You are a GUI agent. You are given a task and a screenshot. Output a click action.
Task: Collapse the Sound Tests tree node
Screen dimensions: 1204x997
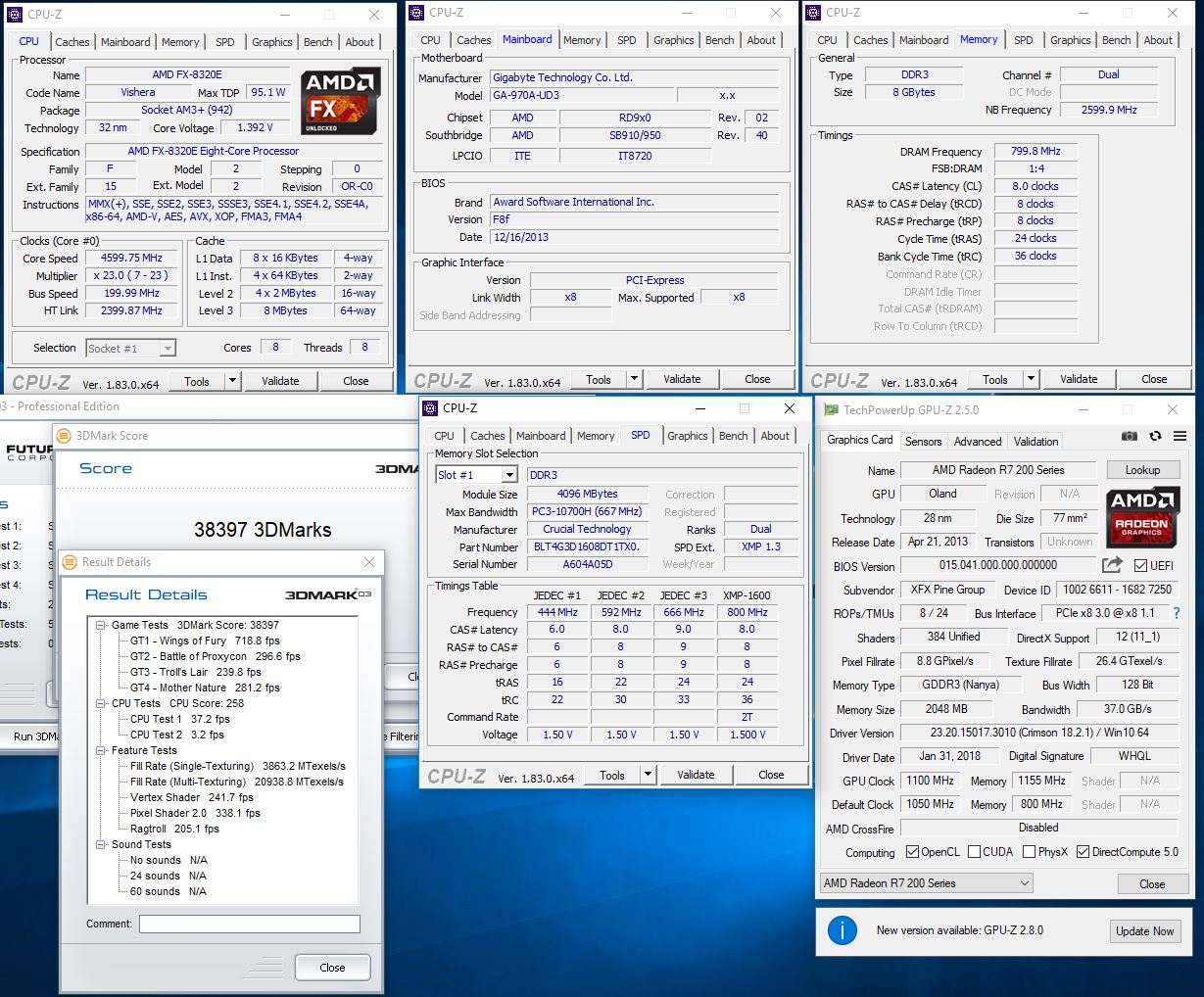[101, 844]
